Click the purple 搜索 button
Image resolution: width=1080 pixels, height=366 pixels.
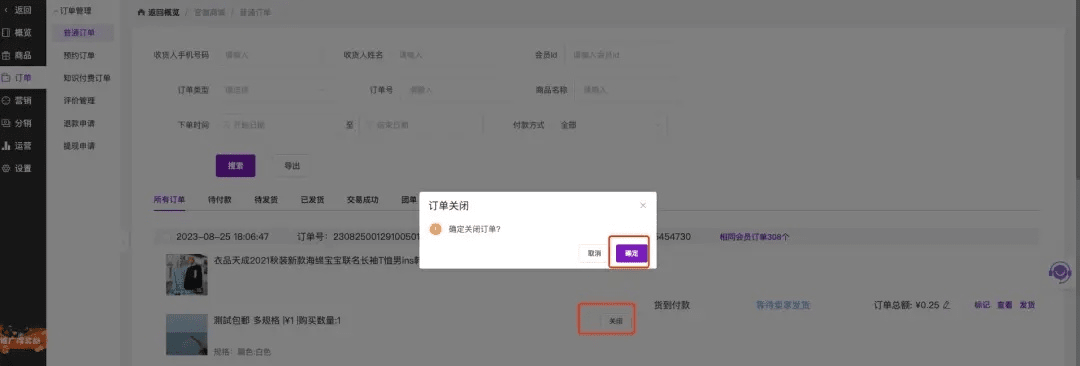point(236,165)
